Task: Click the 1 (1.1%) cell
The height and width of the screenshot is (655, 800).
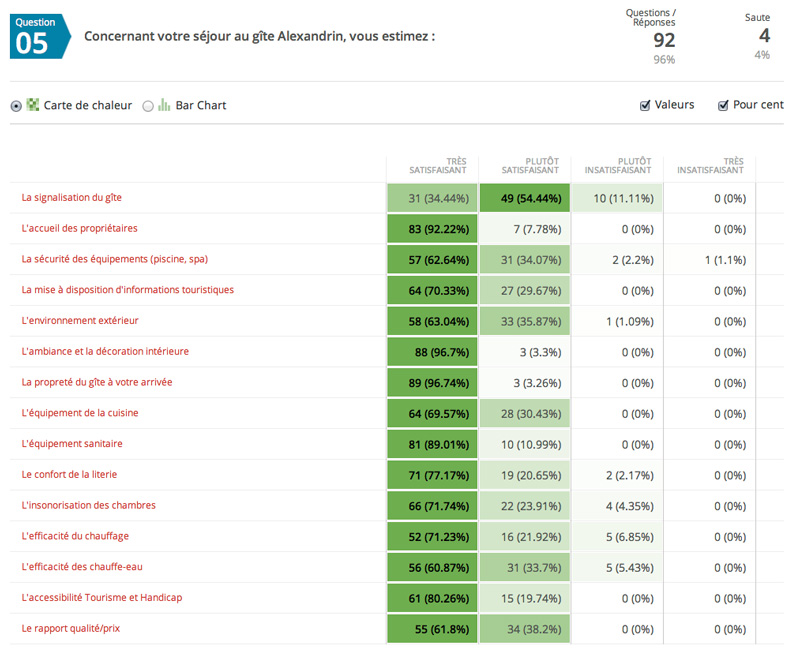Action: point(709,260)
